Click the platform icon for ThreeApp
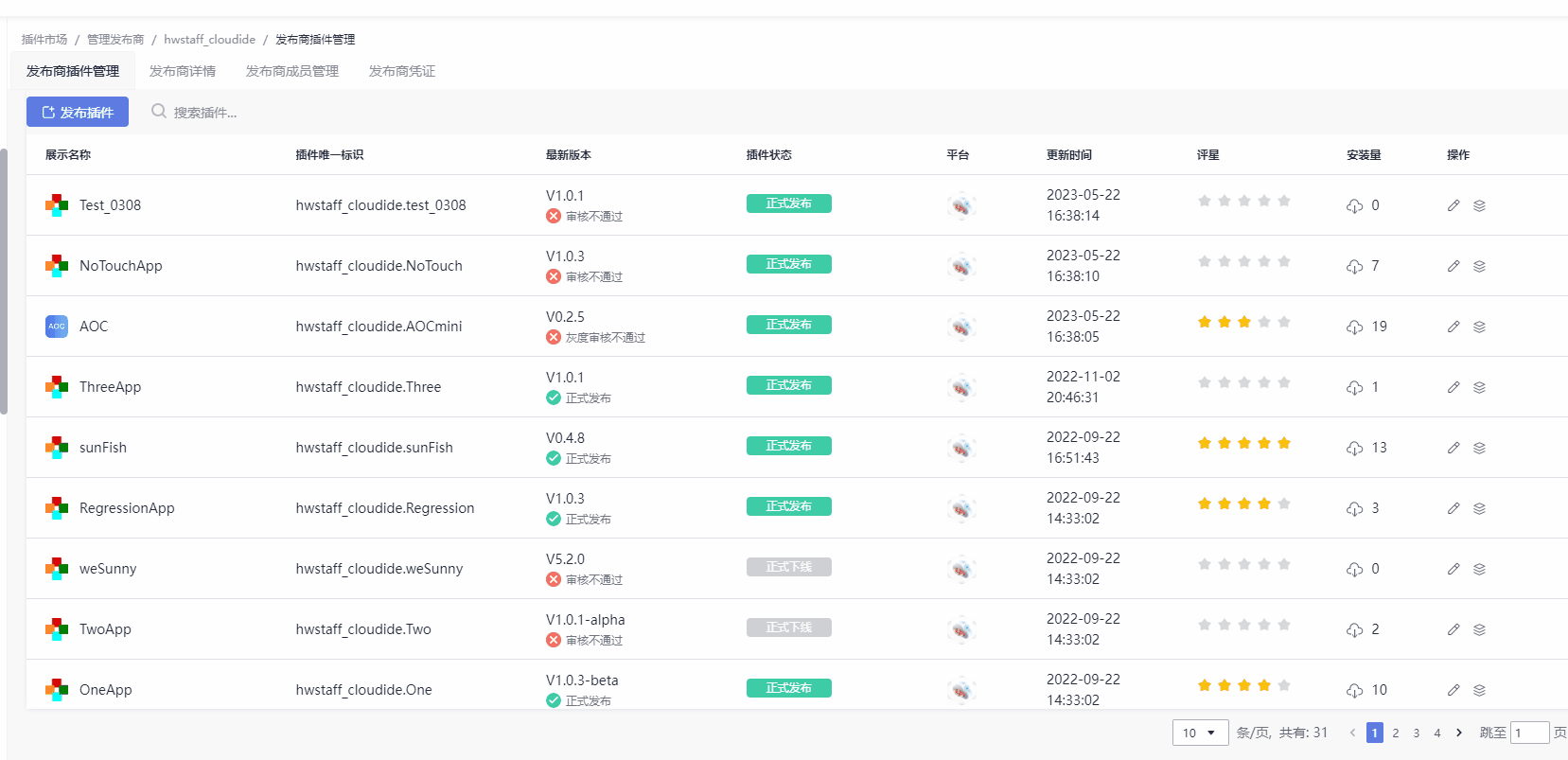Screen dimensions: 1568x760 click(961, 387)
